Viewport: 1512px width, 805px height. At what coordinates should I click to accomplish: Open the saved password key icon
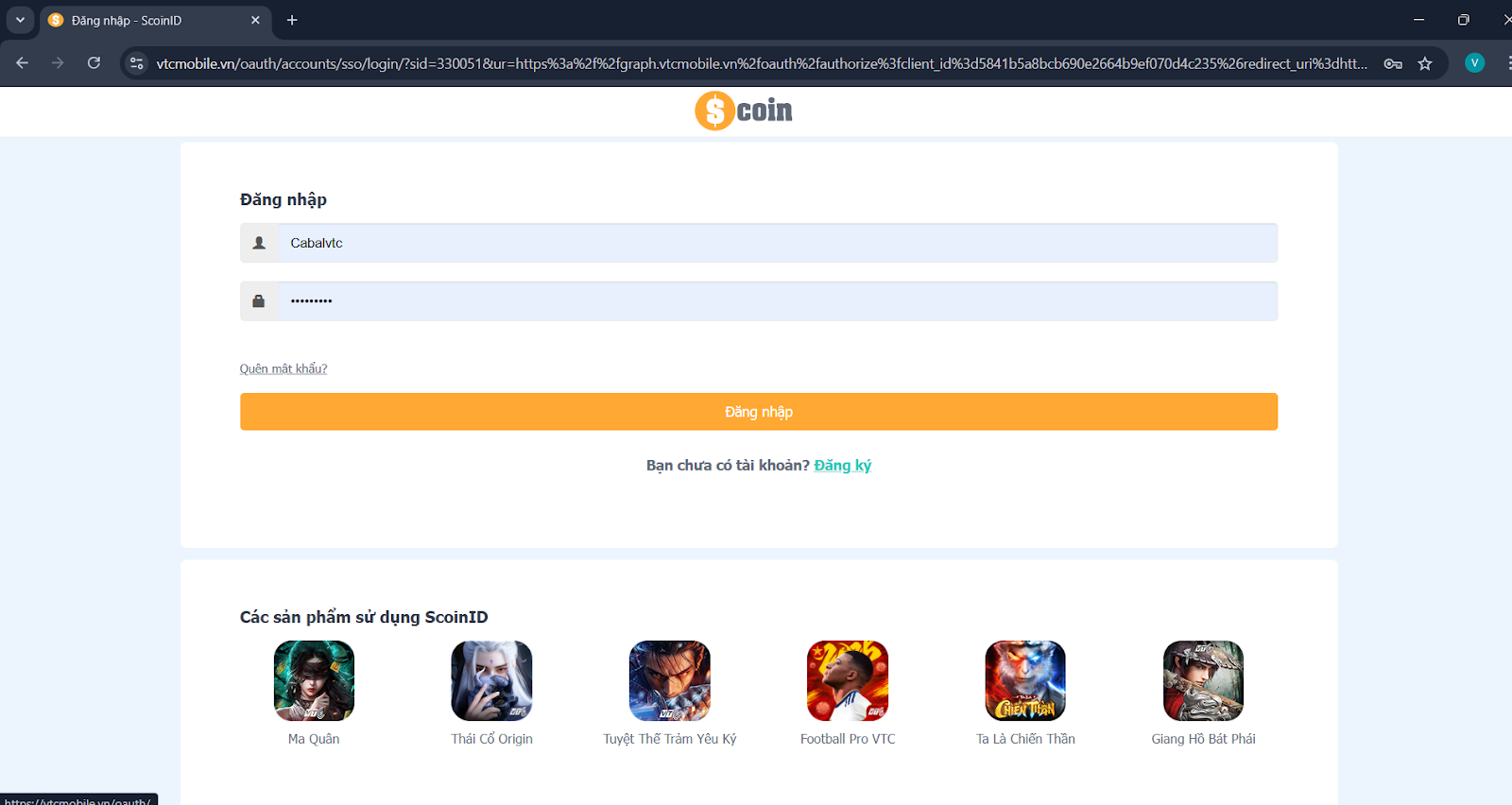pyautogui.click(x=1393, y=63)
